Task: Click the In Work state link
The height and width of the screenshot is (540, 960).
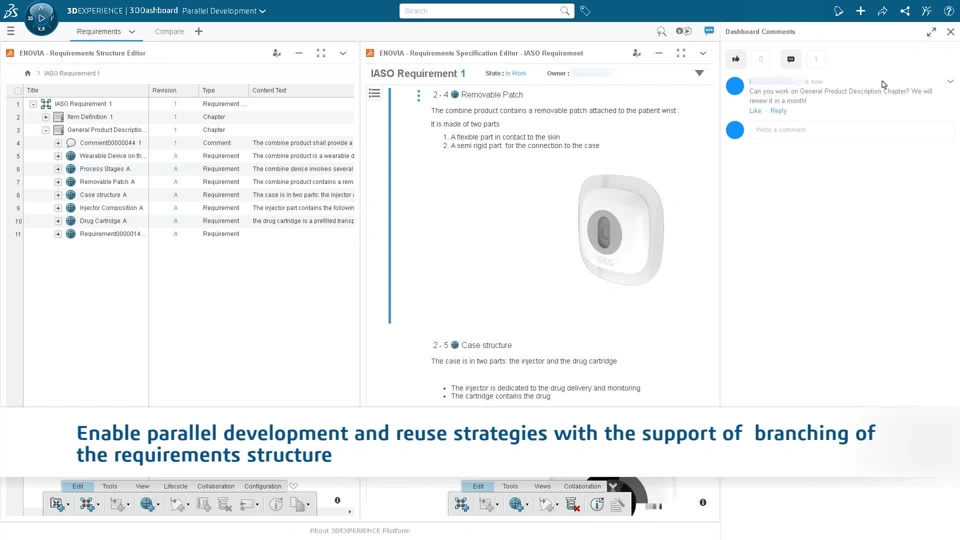Action: coord(516,73)
